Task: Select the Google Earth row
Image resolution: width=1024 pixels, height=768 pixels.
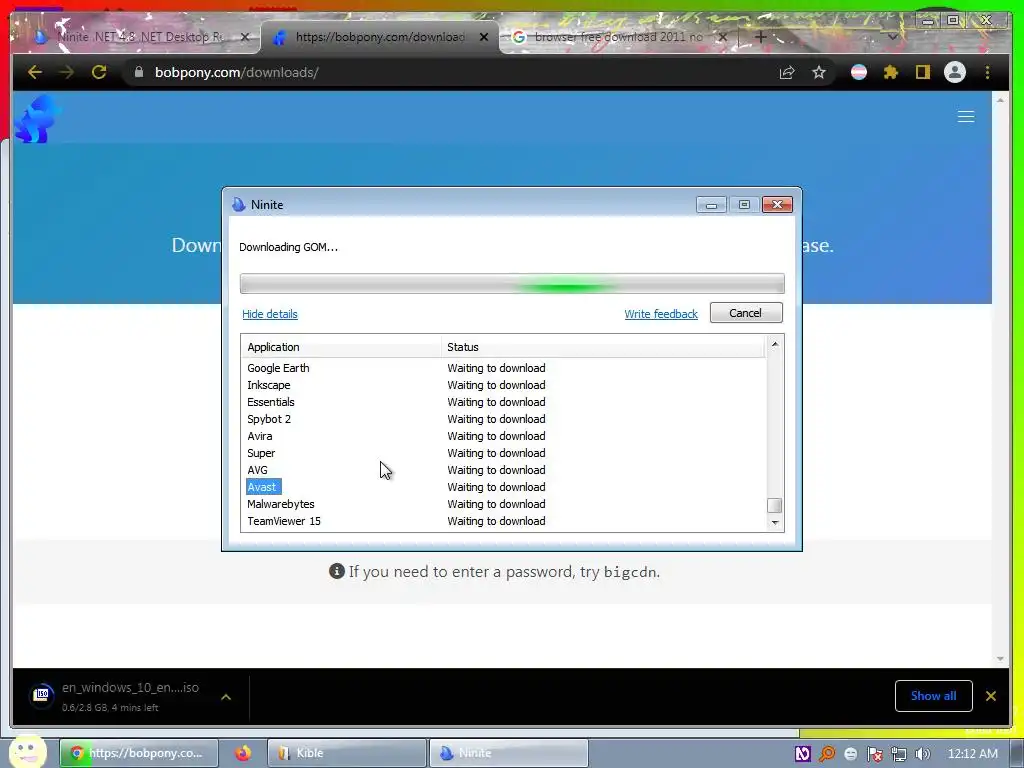Action: pyautogui.click(x=503, y=368)
